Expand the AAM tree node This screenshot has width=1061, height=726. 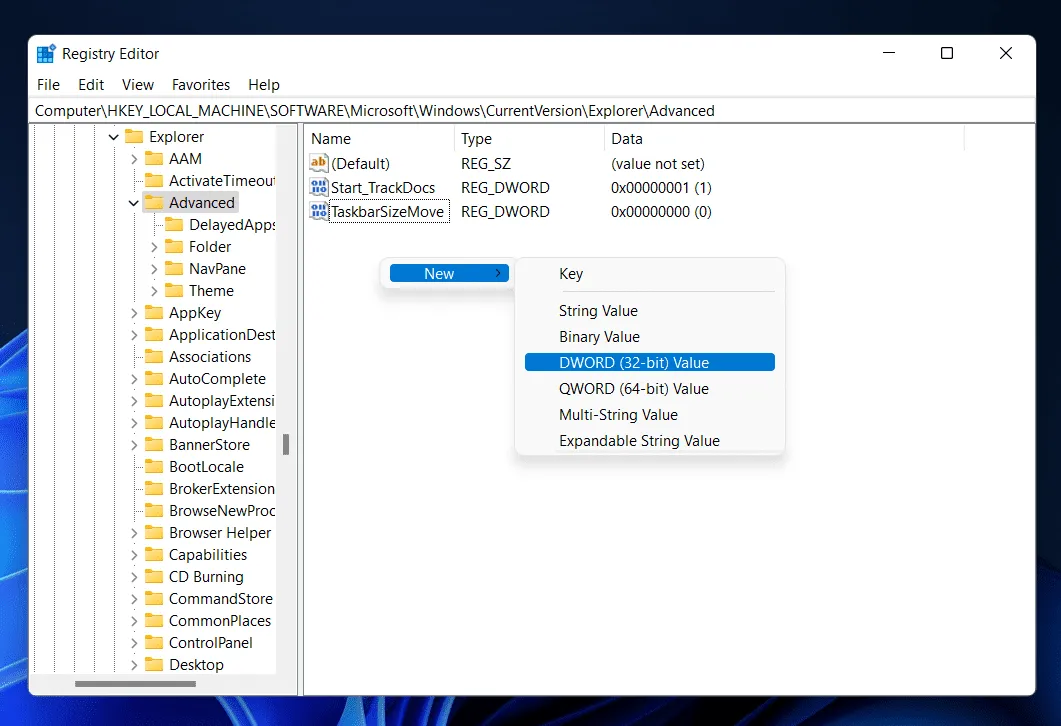134,159
